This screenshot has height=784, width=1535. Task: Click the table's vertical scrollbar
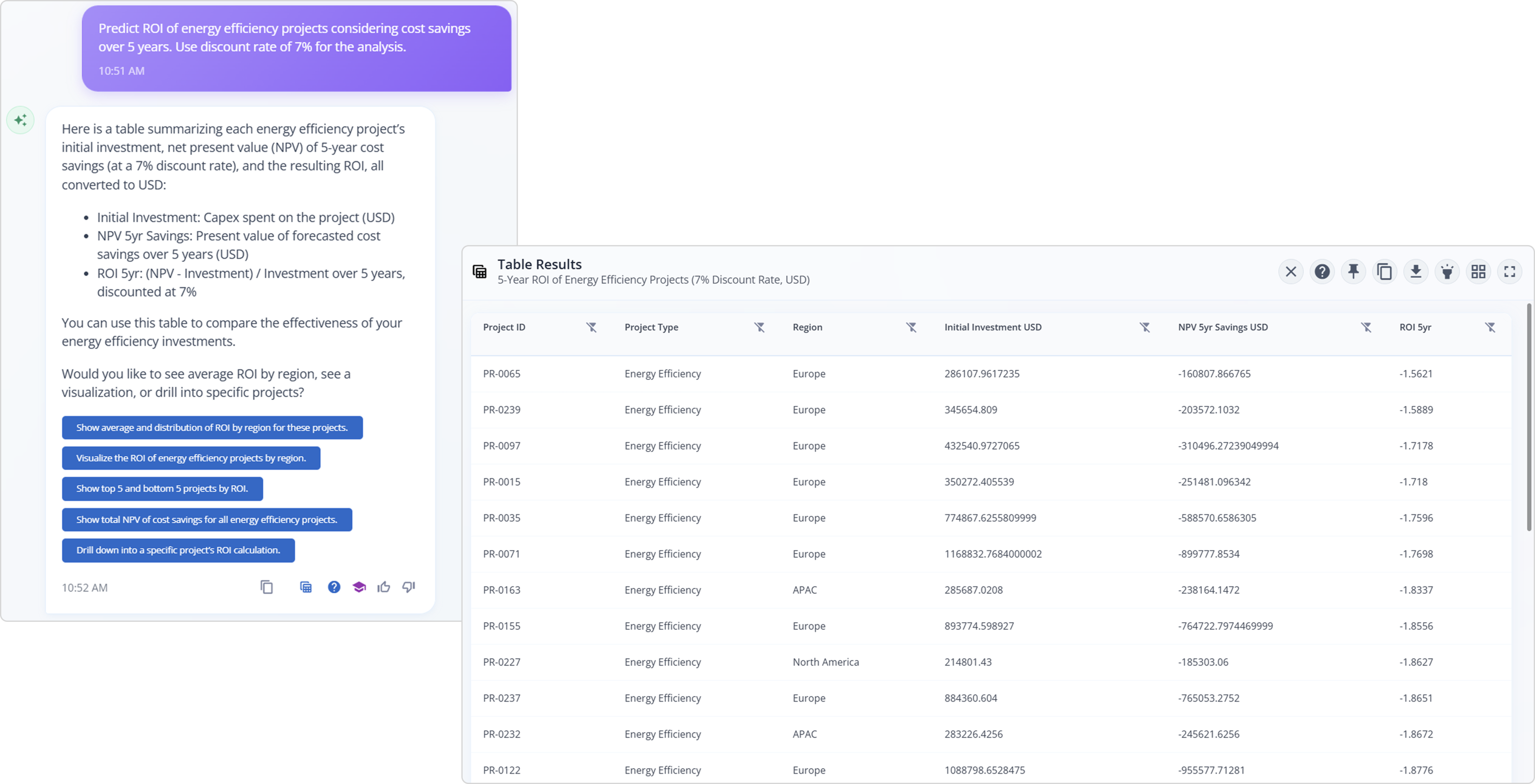pos(1528,417)
